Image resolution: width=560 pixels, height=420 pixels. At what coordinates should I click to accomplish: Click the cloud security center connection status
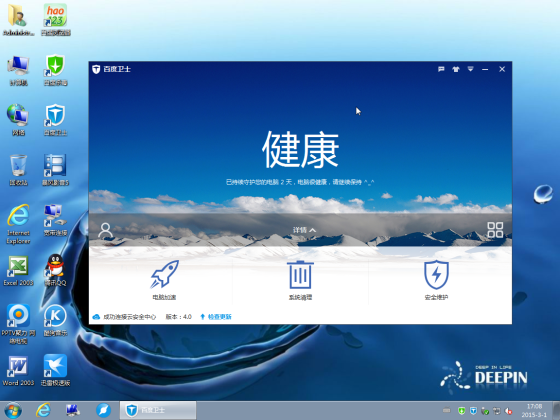click(x=124, y=316)
